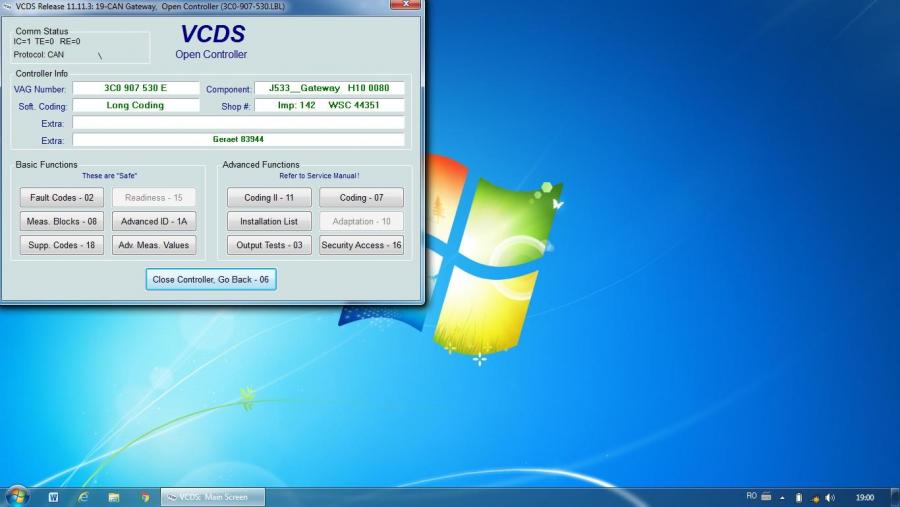Open the Windows Start menu
The height and width of the screenshot is (507, 900).
tap(17, 496)
